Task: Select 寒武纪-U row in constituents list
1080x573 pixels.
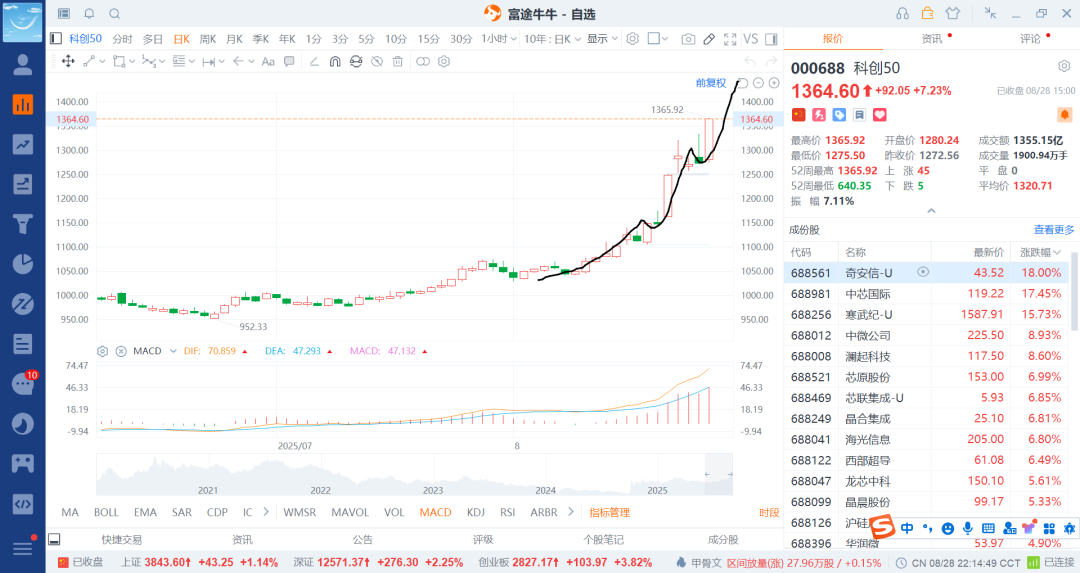Action: (926, 314)
